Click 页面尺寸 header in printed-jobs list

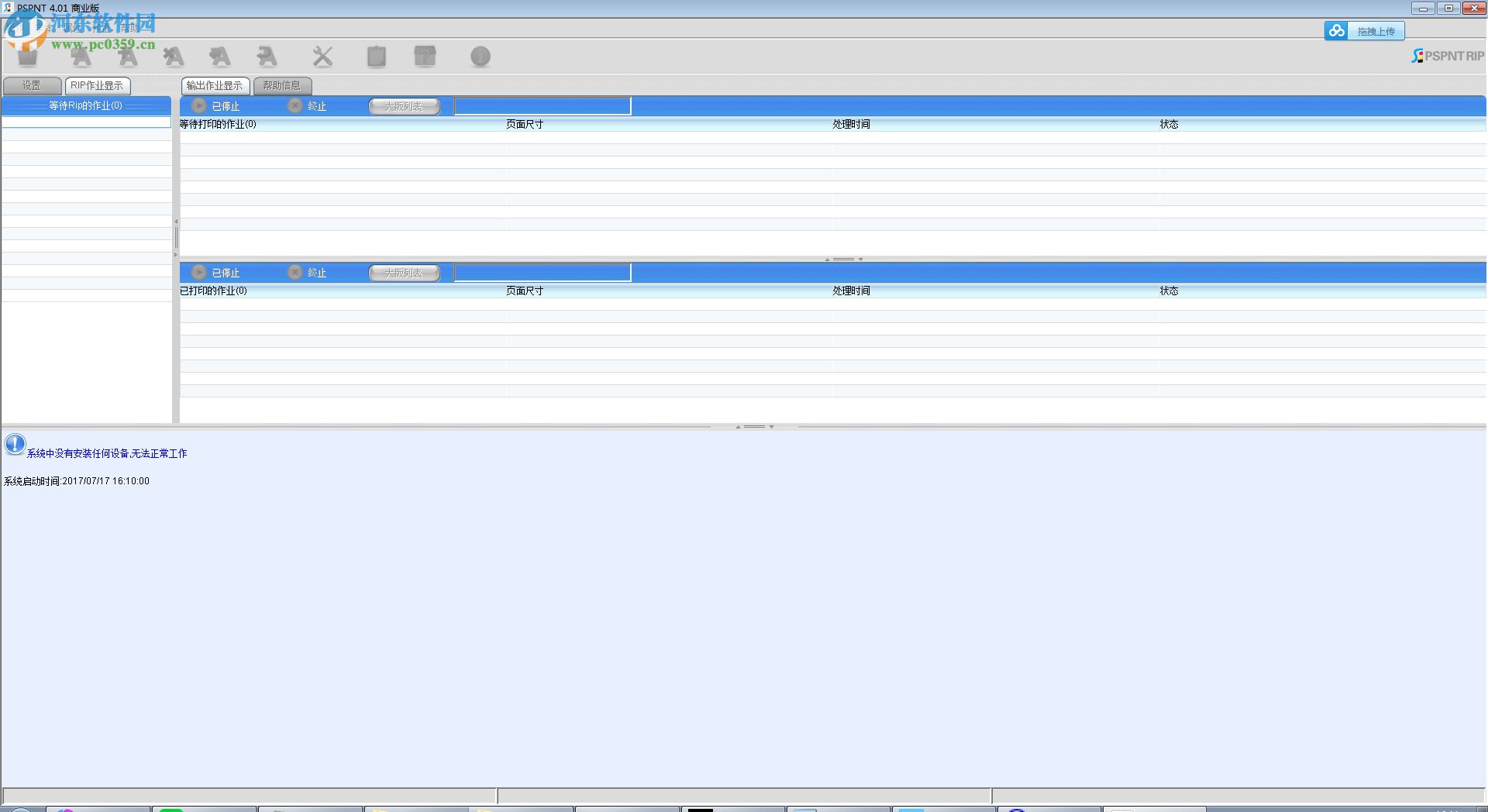tap(668, 291)
